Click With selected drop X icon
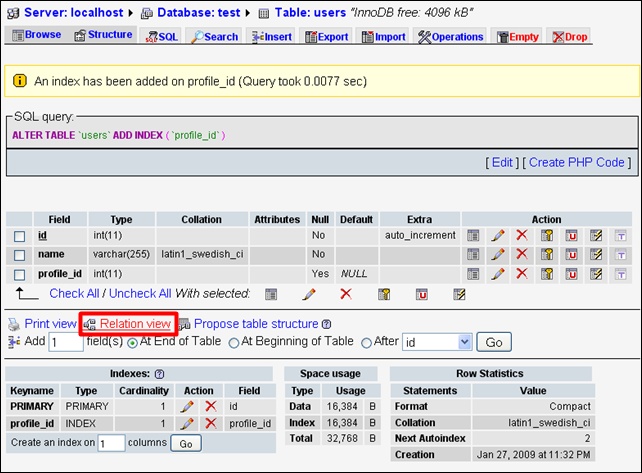Image resolution: width=642 pixels, height=473 pixels. point(346,294)
